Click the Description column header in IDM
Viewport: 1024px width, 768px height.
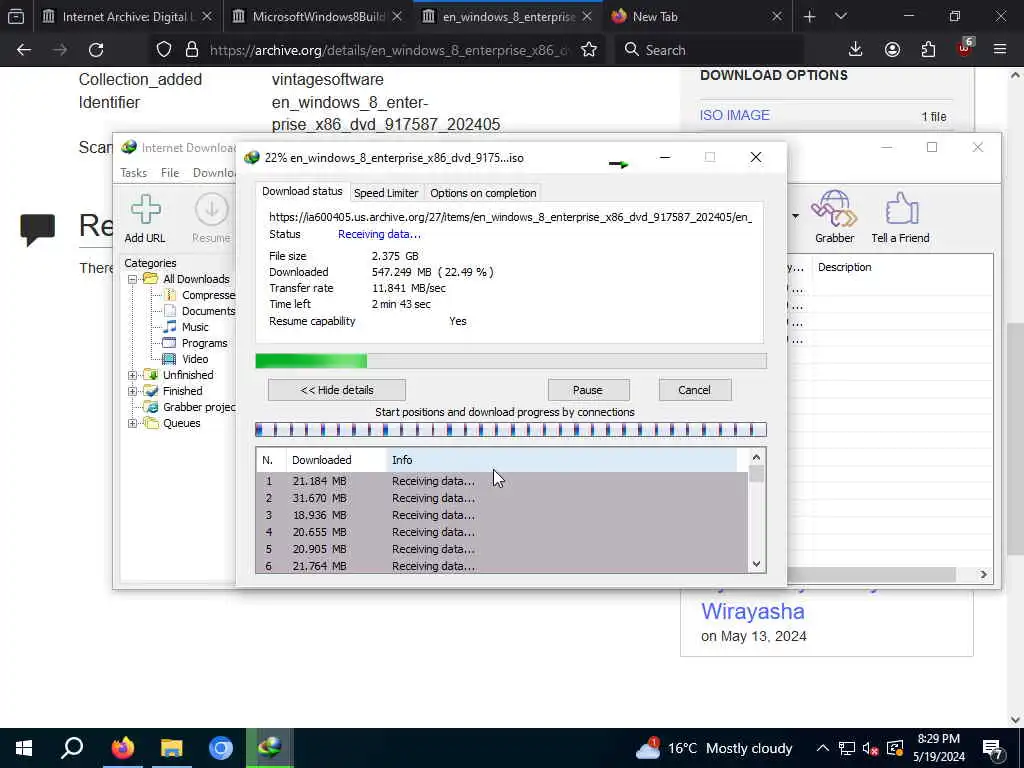[901, 267]
